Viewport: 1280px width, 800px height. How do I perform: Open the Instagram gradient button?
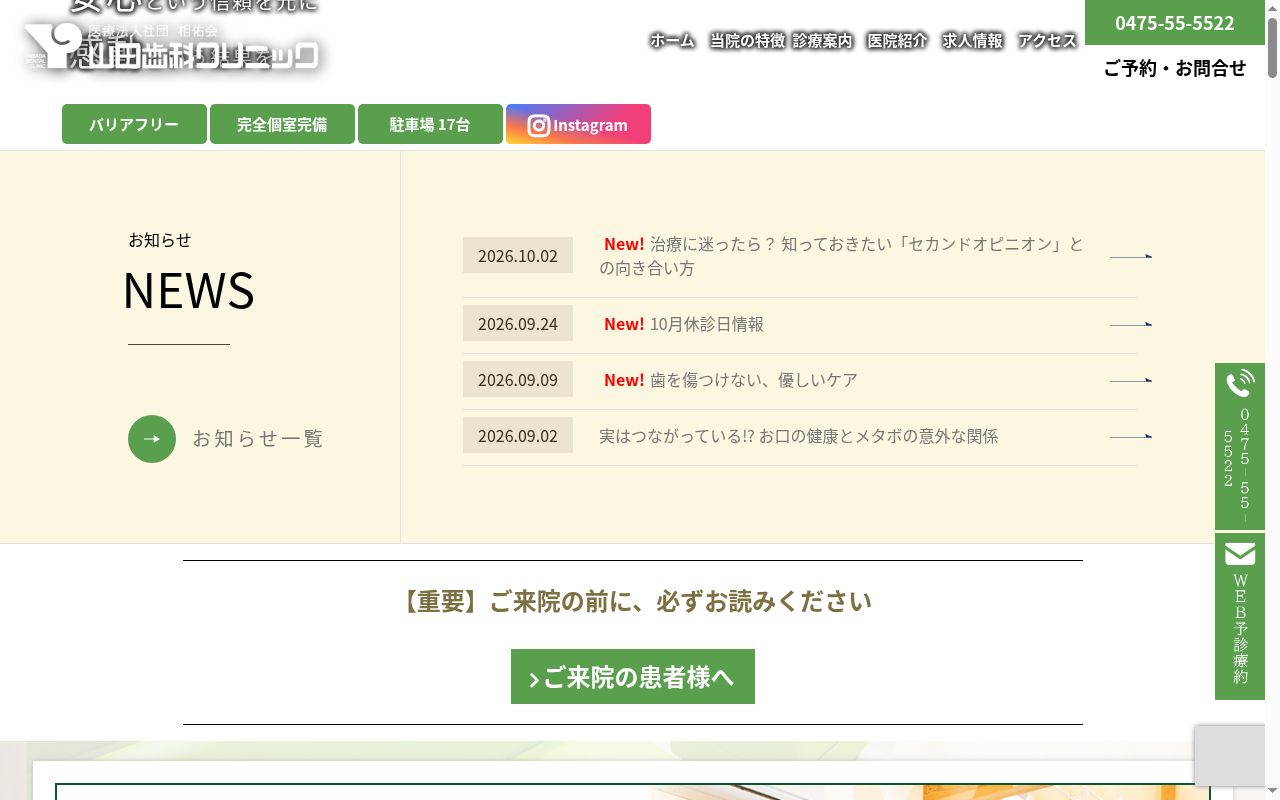[578, 124]
